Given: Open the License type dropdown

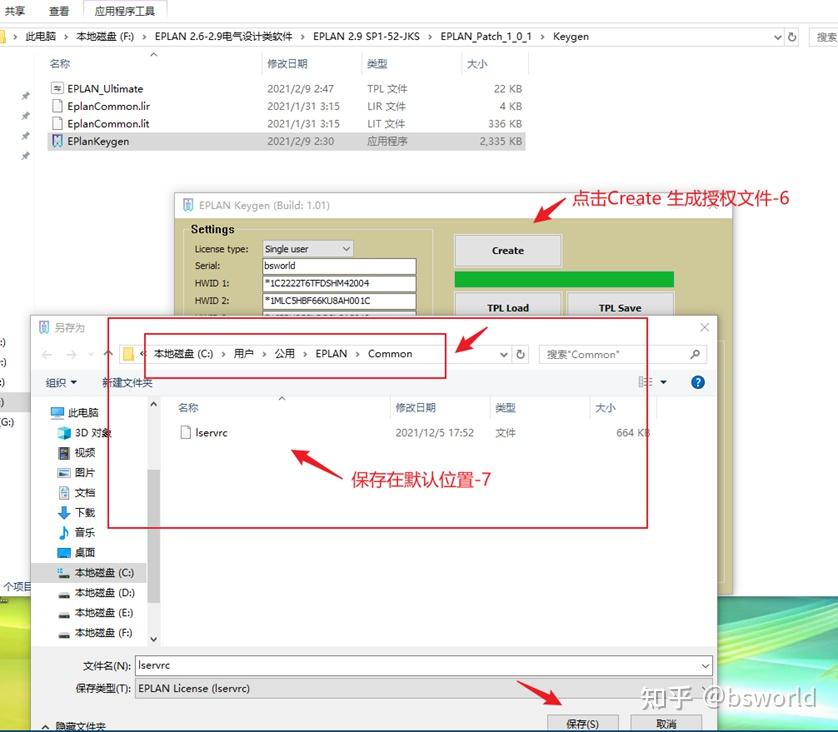Looking at the screenshot, I should (308, 248).
